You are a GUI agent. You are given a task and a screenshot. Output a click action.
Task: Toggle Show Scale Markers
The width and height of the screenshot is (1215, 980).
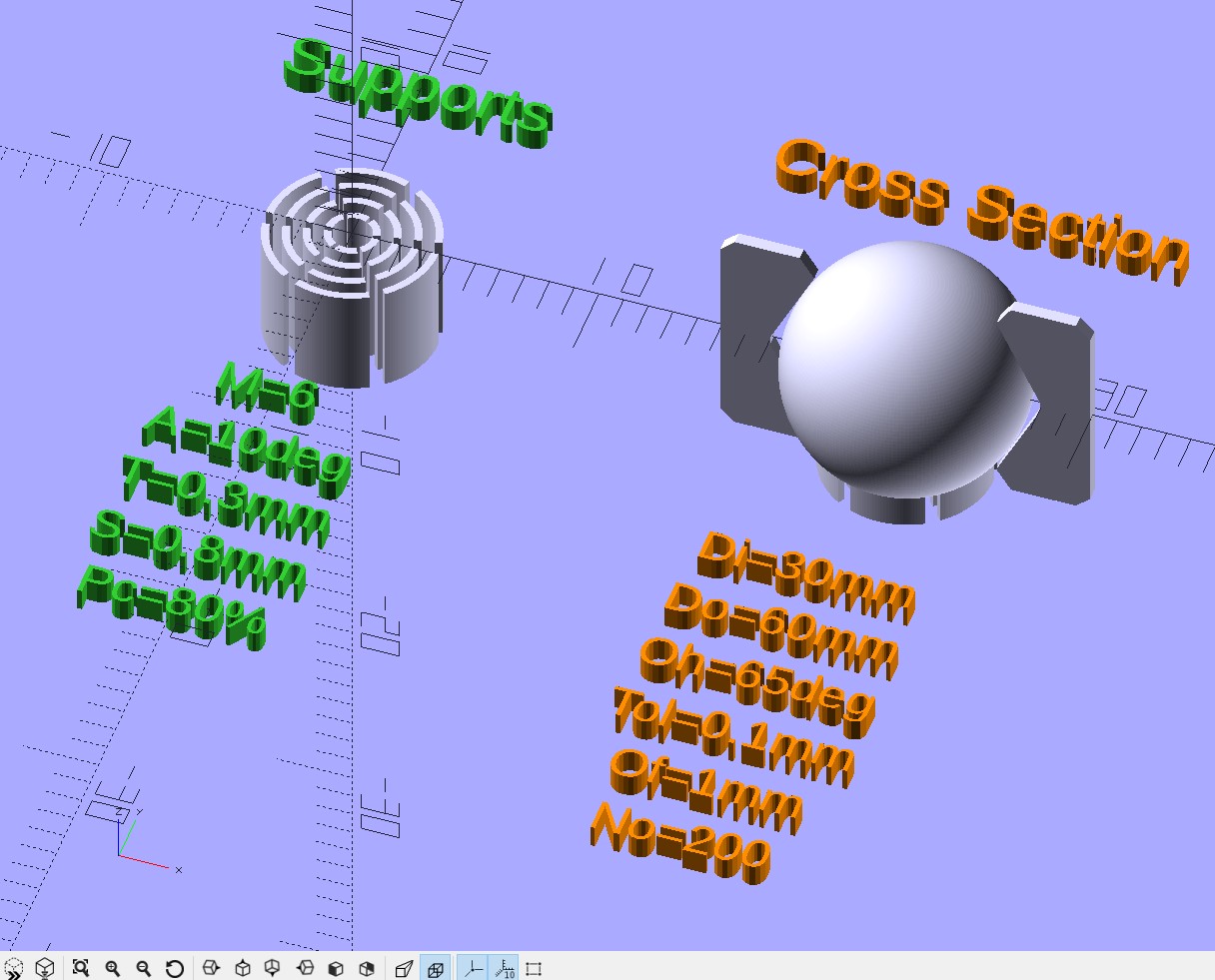click(504, 968)
